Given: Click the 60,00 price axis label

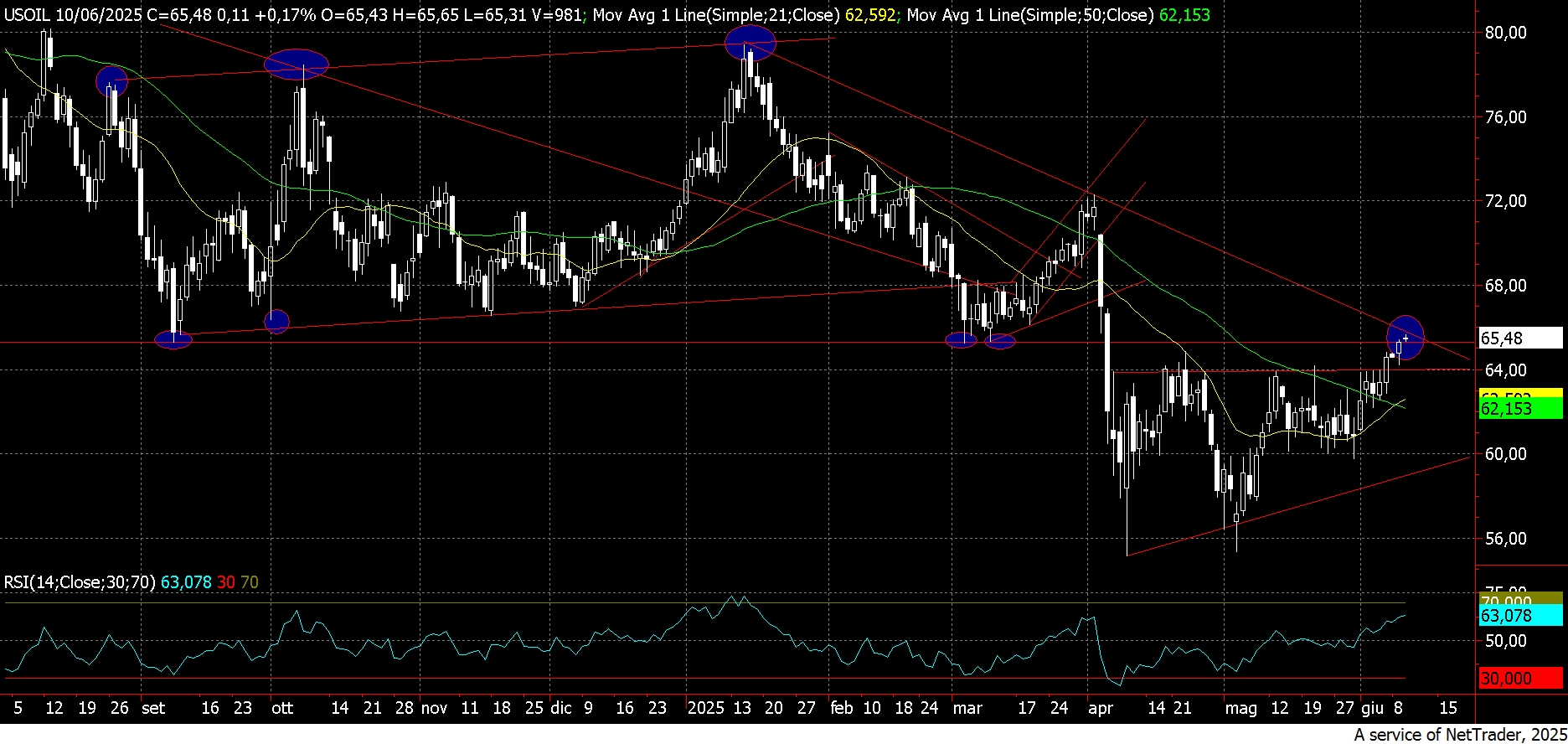Looking at the screenshot, I should click(1505, 454).
